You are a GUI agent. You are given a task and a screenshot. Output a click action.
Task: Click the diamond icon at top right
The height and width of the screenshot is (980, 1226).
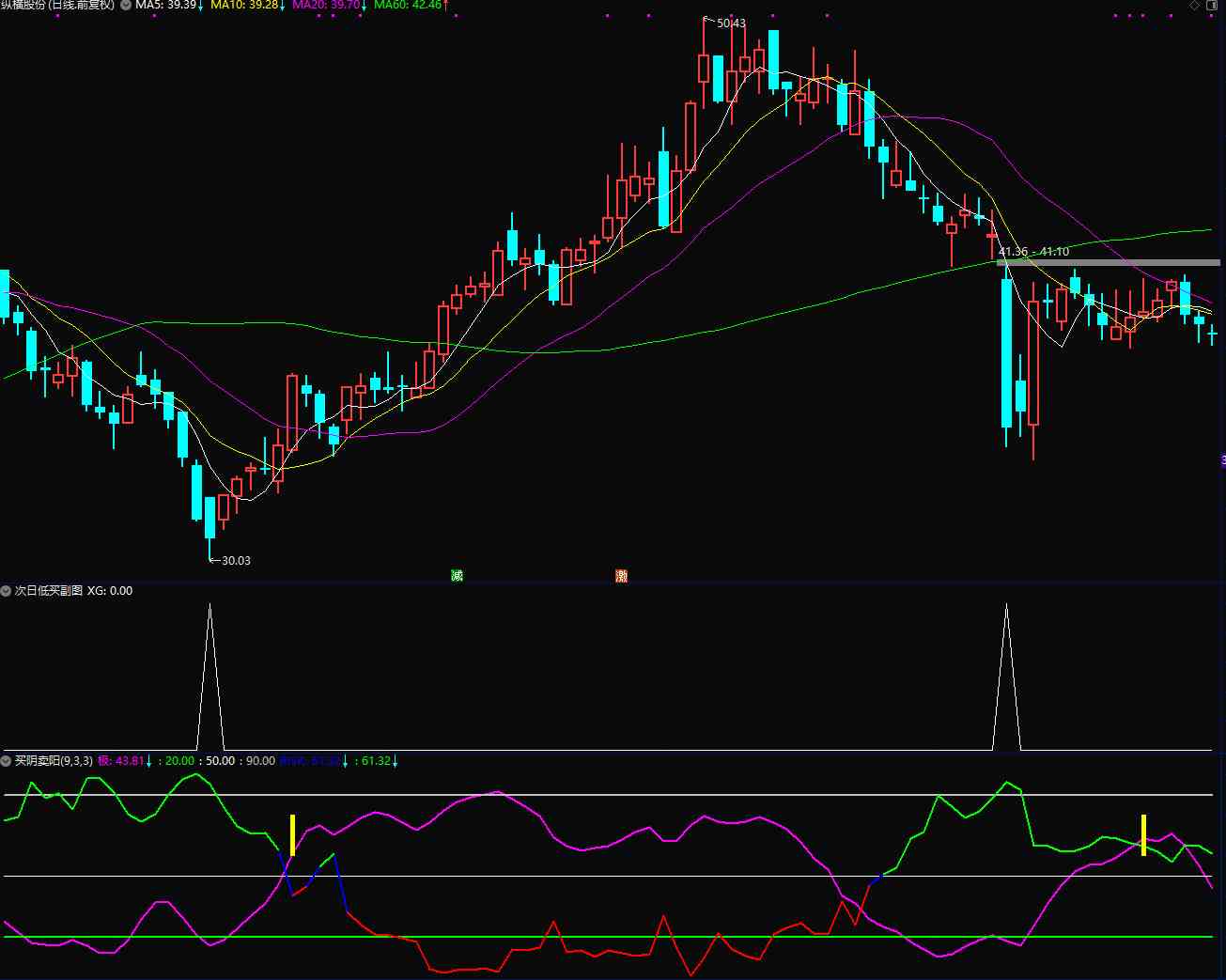click(x=1194, y=5)
